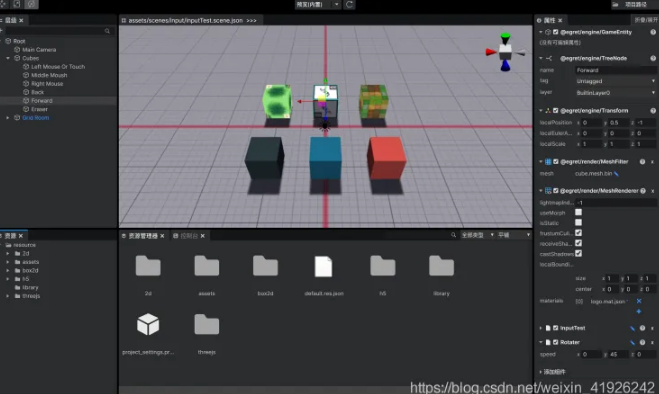
Task: Open project_settings cube file icon
Action: 148,324
